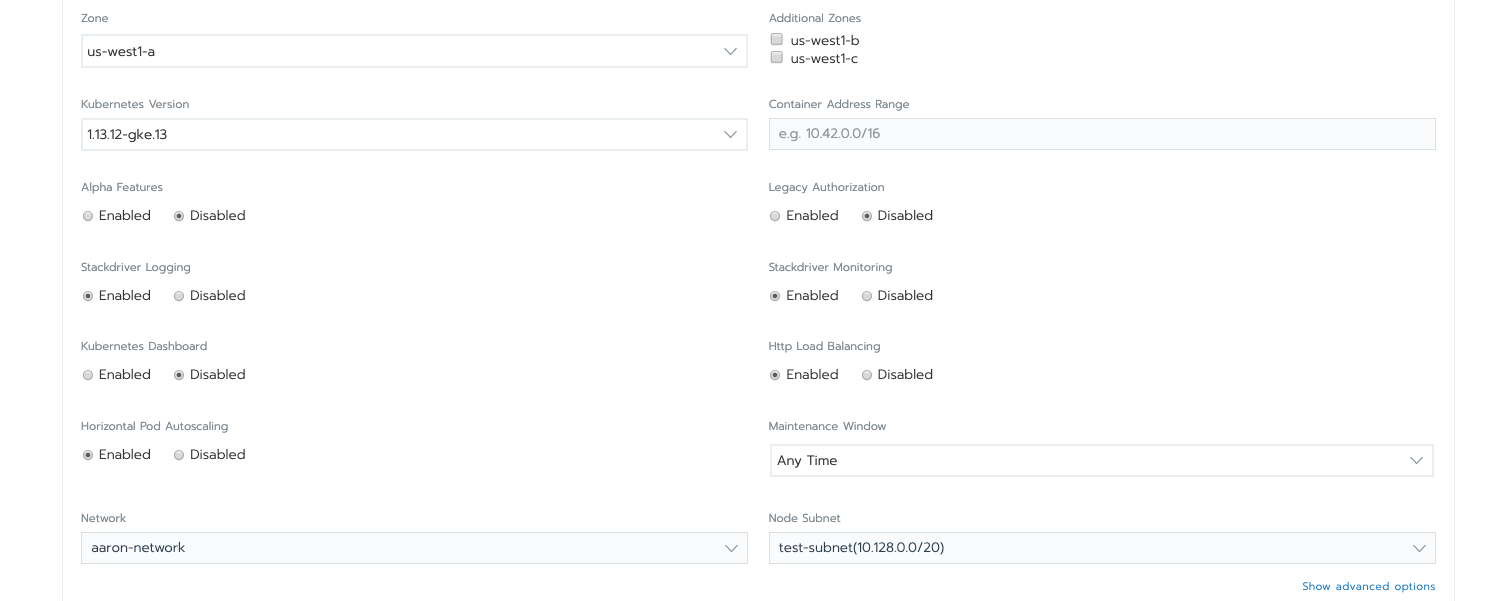Open the Node Subnet dropdown showing test-subnet
The width and height of the screenshot is (1505, 601).
tap(1100, 548)
